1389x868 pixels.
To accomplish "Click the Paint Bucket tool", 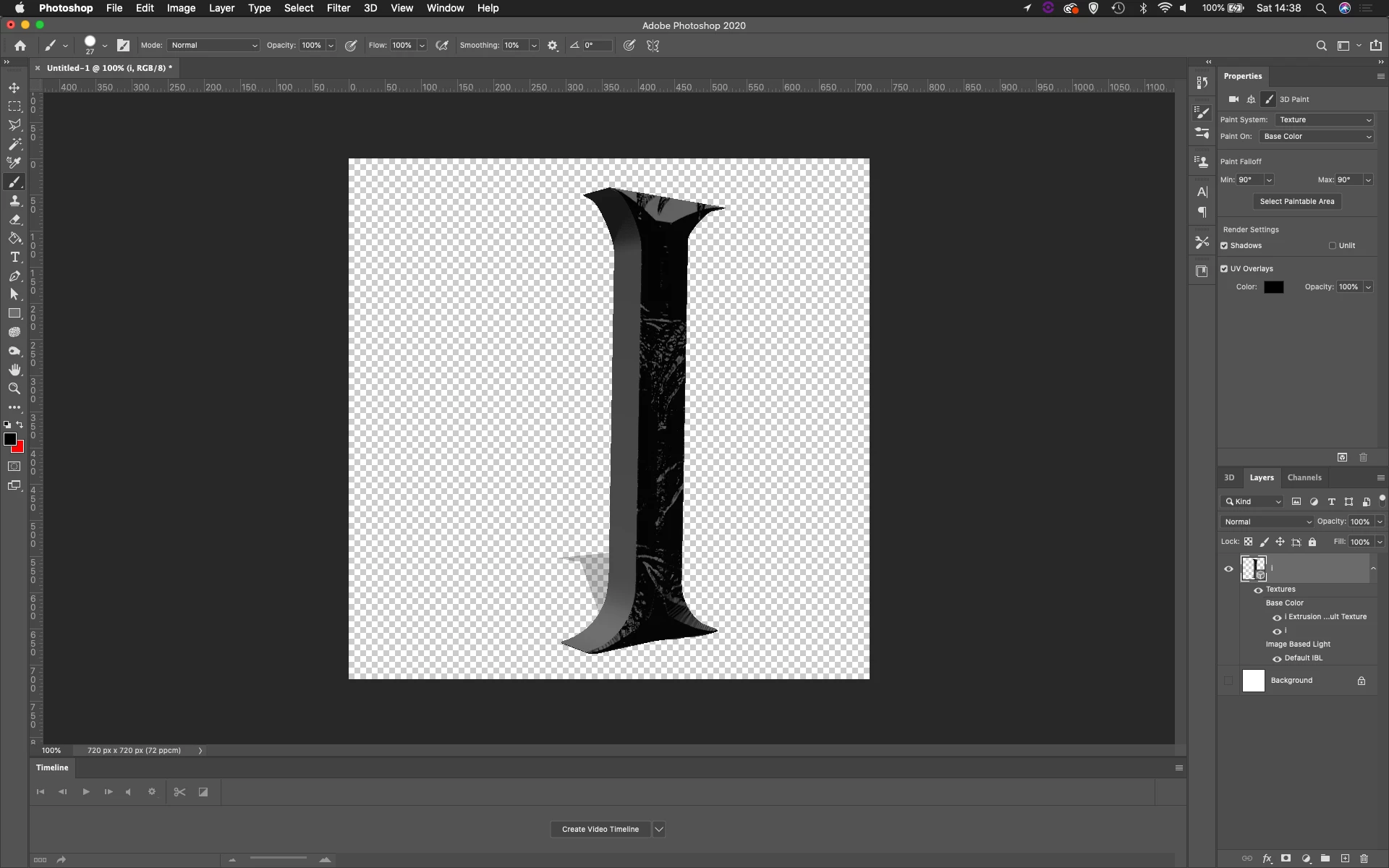I will click(x=14, y=238).
